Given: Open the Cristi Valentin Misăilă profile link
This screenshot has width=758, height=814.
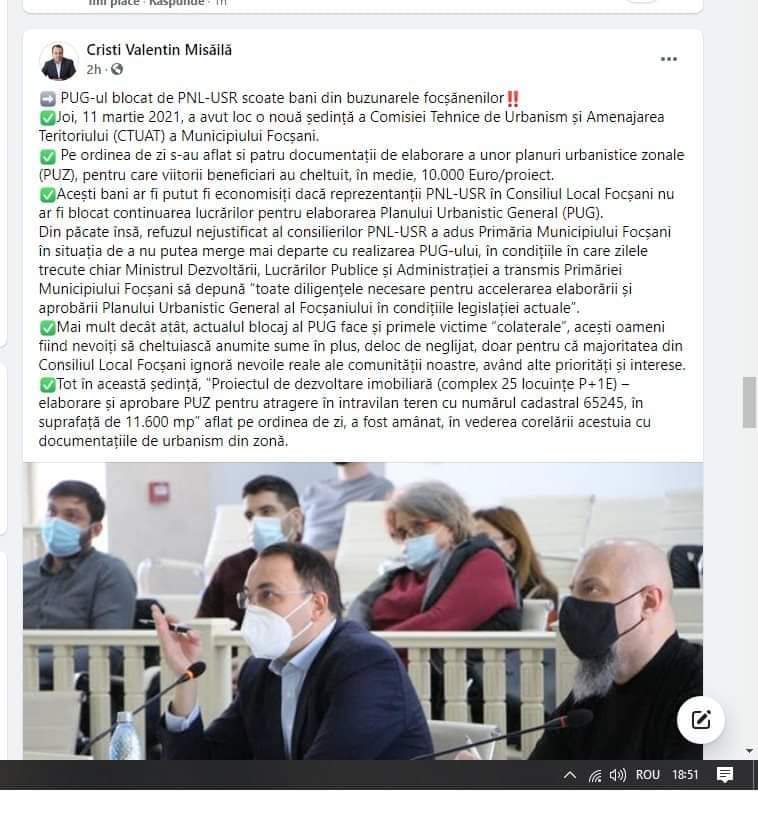Looking at the screenshot, I should pyautogui.click(x=159, y=50).
